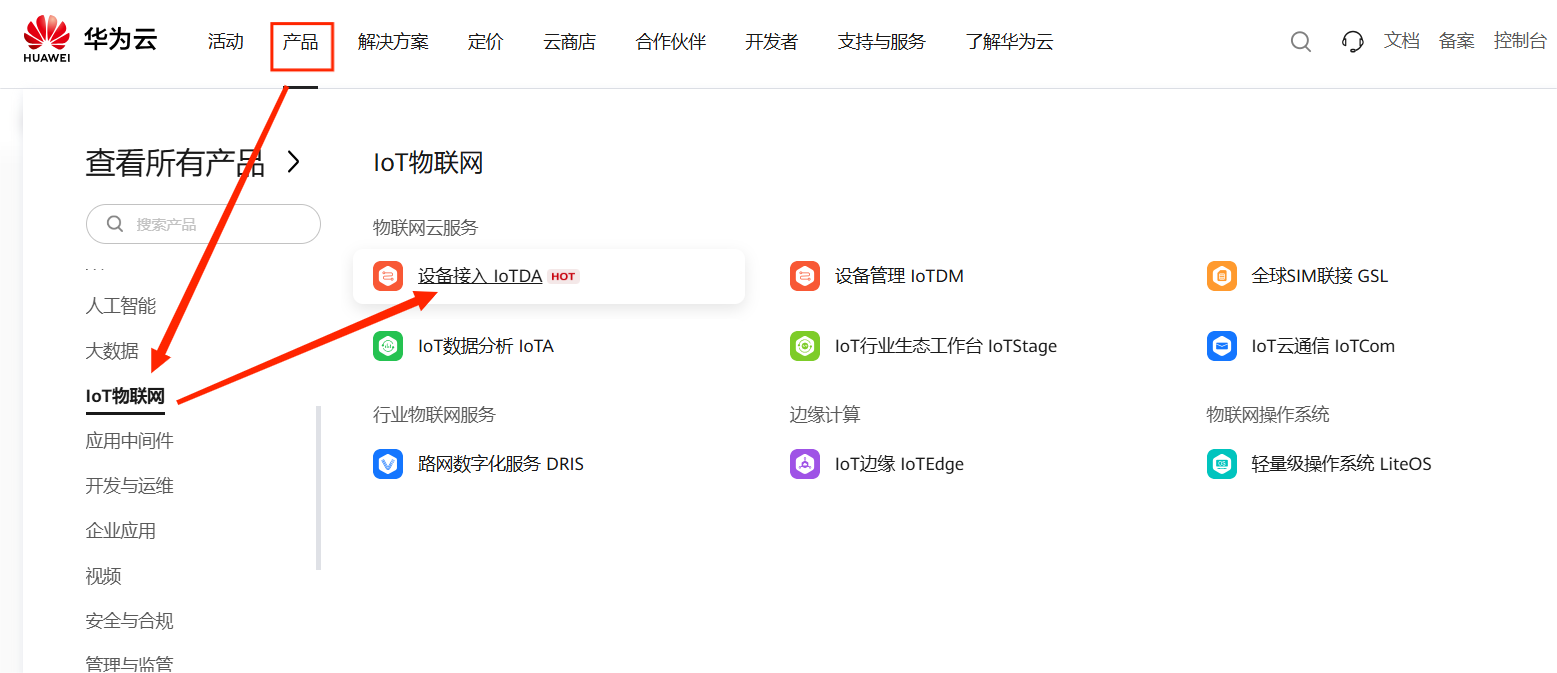Viewport: 1557px width, 673px height.
Task: Click the 设备管理 IoTDM product icon
Action: tap(805, 276)
